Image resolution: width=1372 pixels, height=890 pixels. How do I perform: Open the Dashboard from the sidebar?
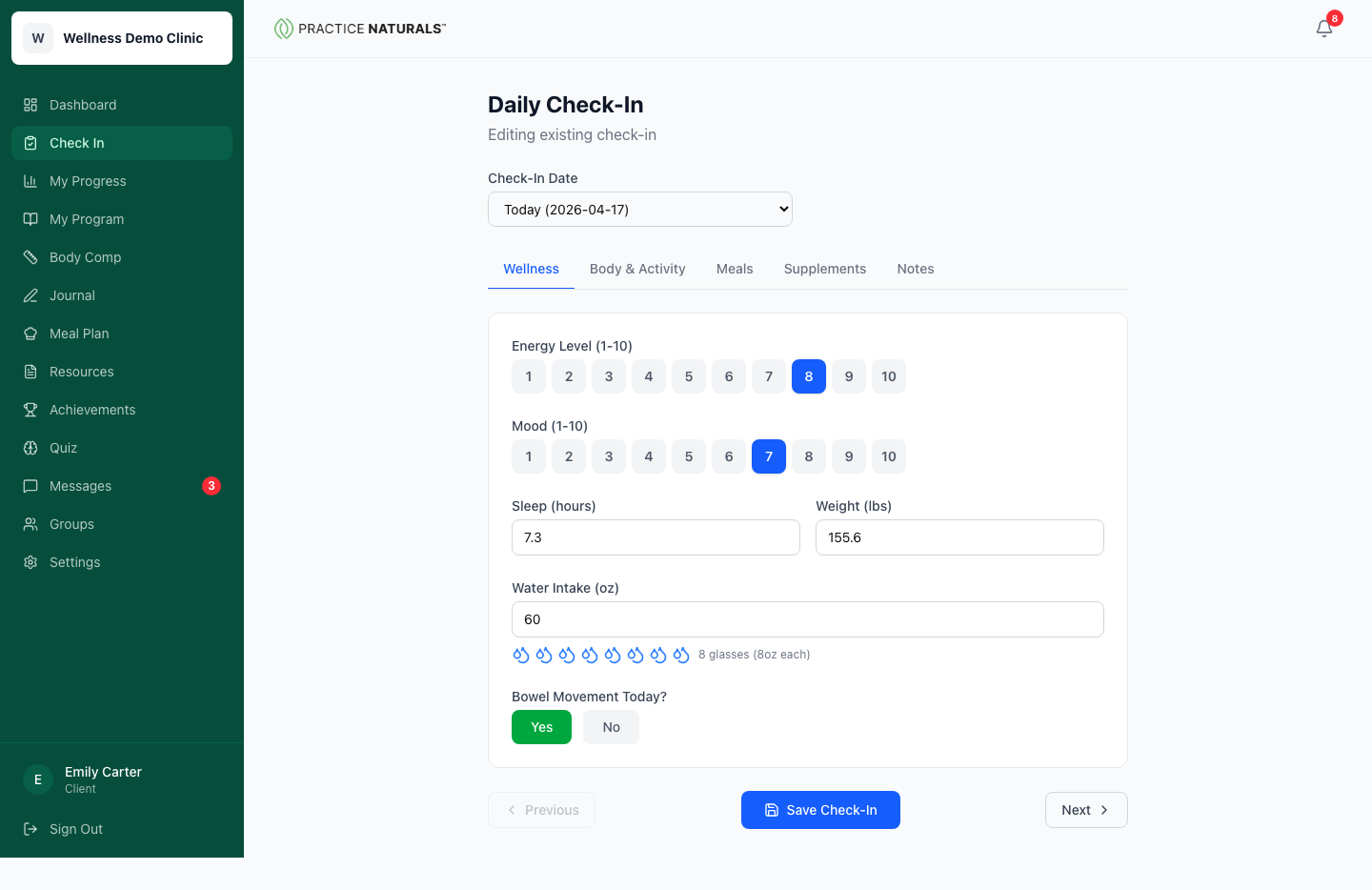tap(83, 104)
